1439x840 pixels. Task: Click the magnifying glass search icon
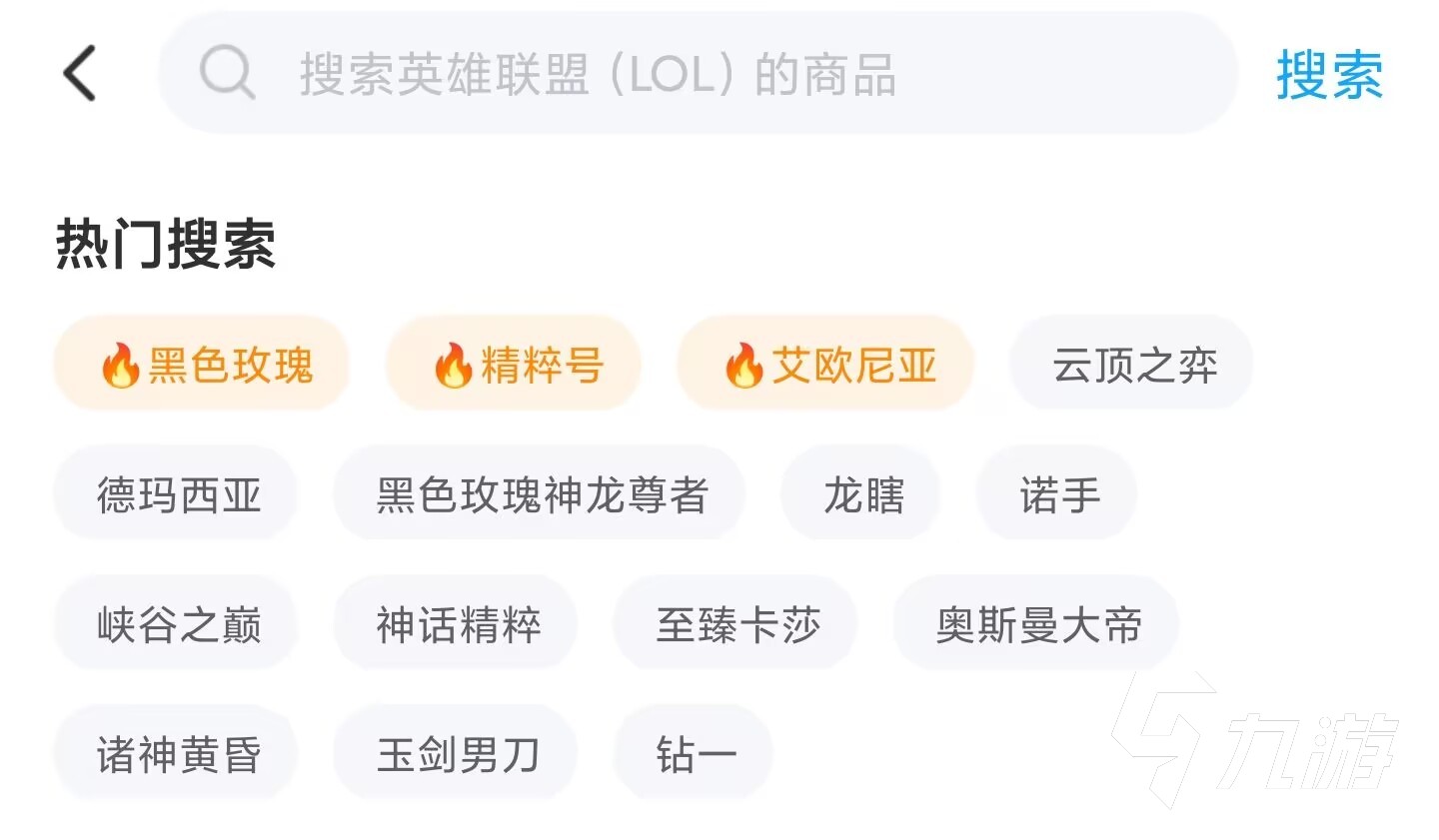[227, 73]
